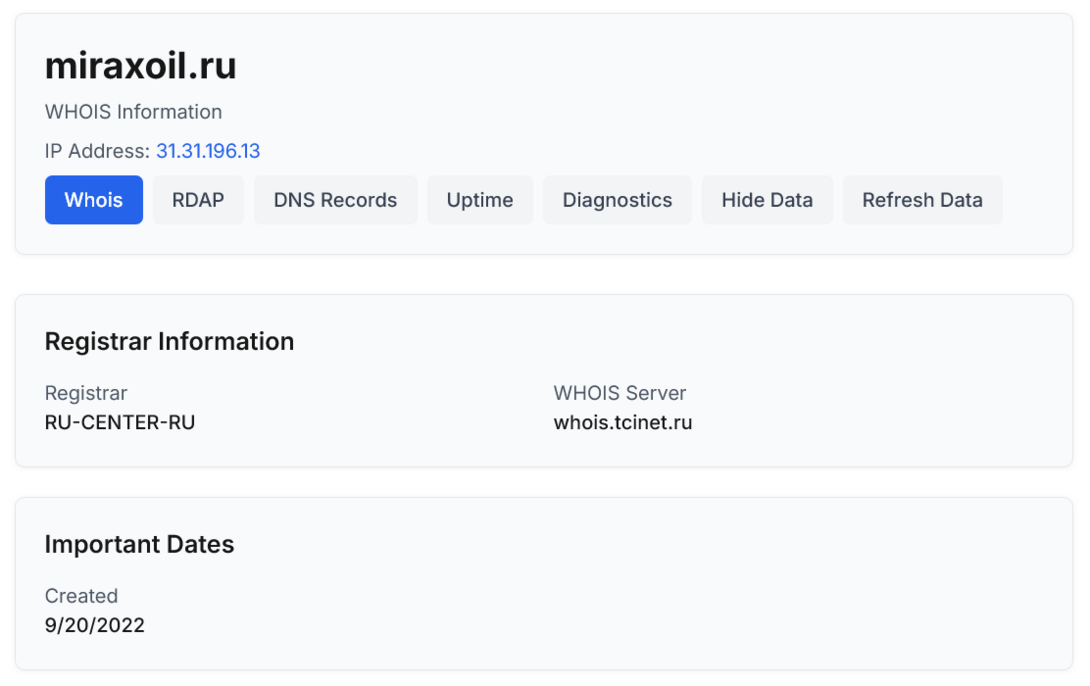Click the 9/20/2022 creation date
Viewport: 1090px width, 686px height.
pos(95,626)
